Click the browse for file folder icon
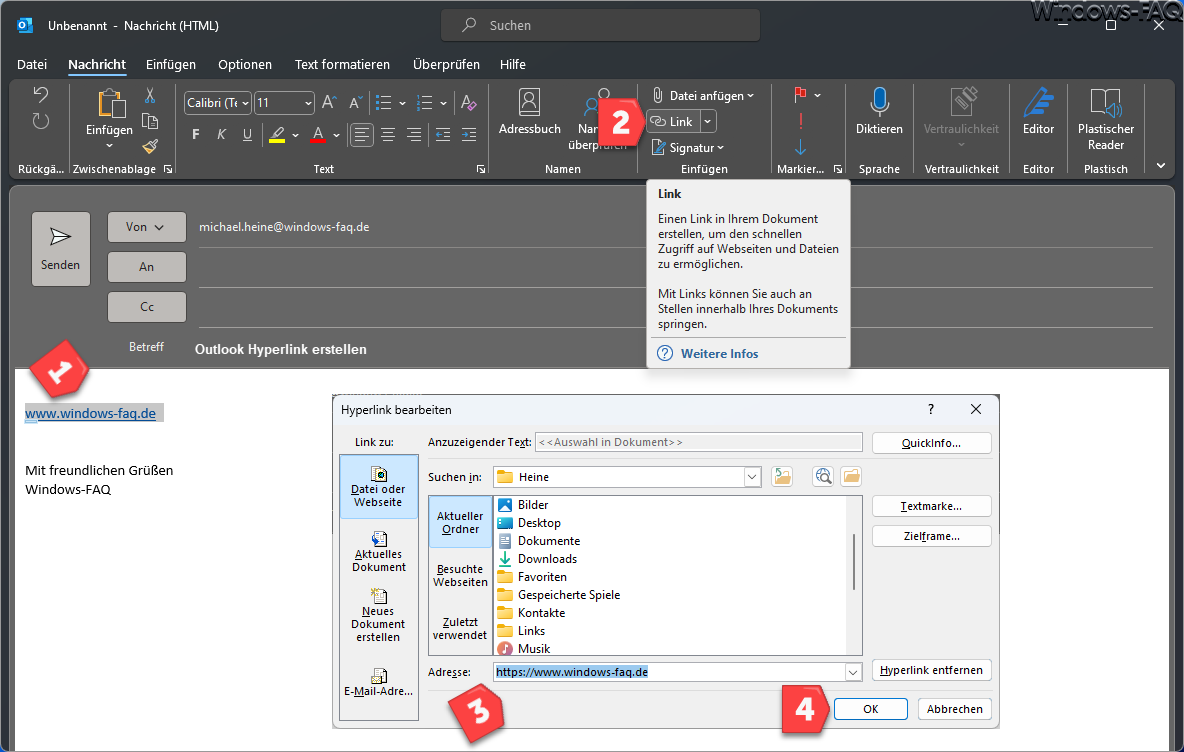 [851, 476]
